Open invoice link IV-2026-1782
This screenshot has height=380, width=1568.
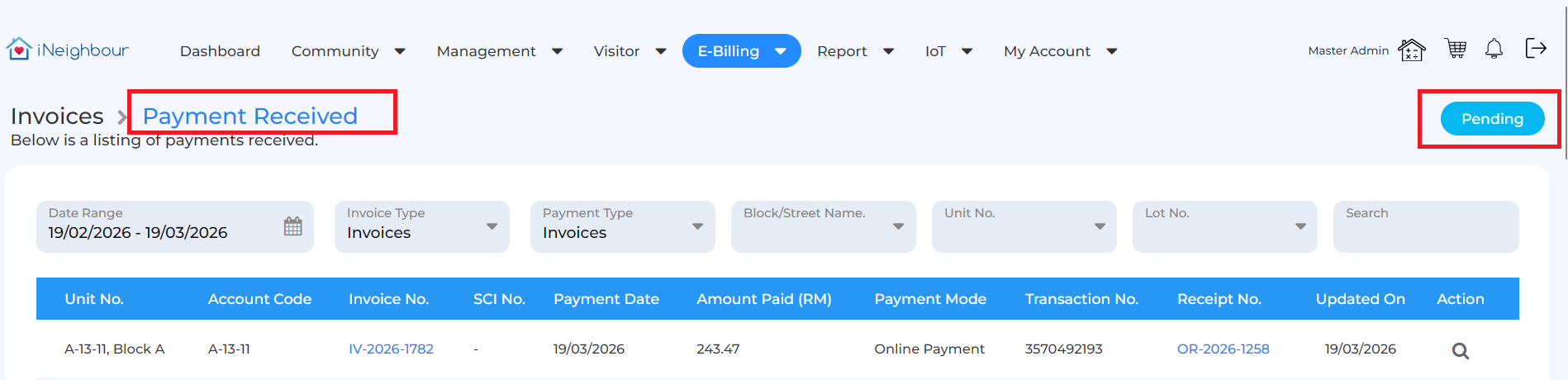pos(391,349)
